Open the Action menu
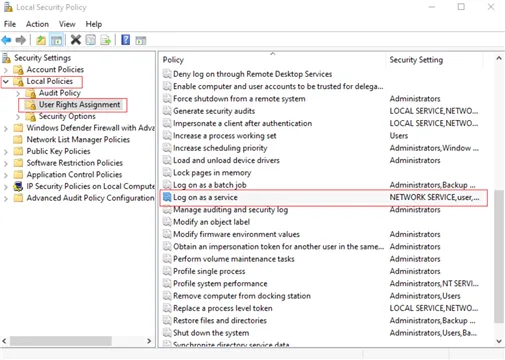The height and width of the screenshot is (360, 505). point(37,24)
